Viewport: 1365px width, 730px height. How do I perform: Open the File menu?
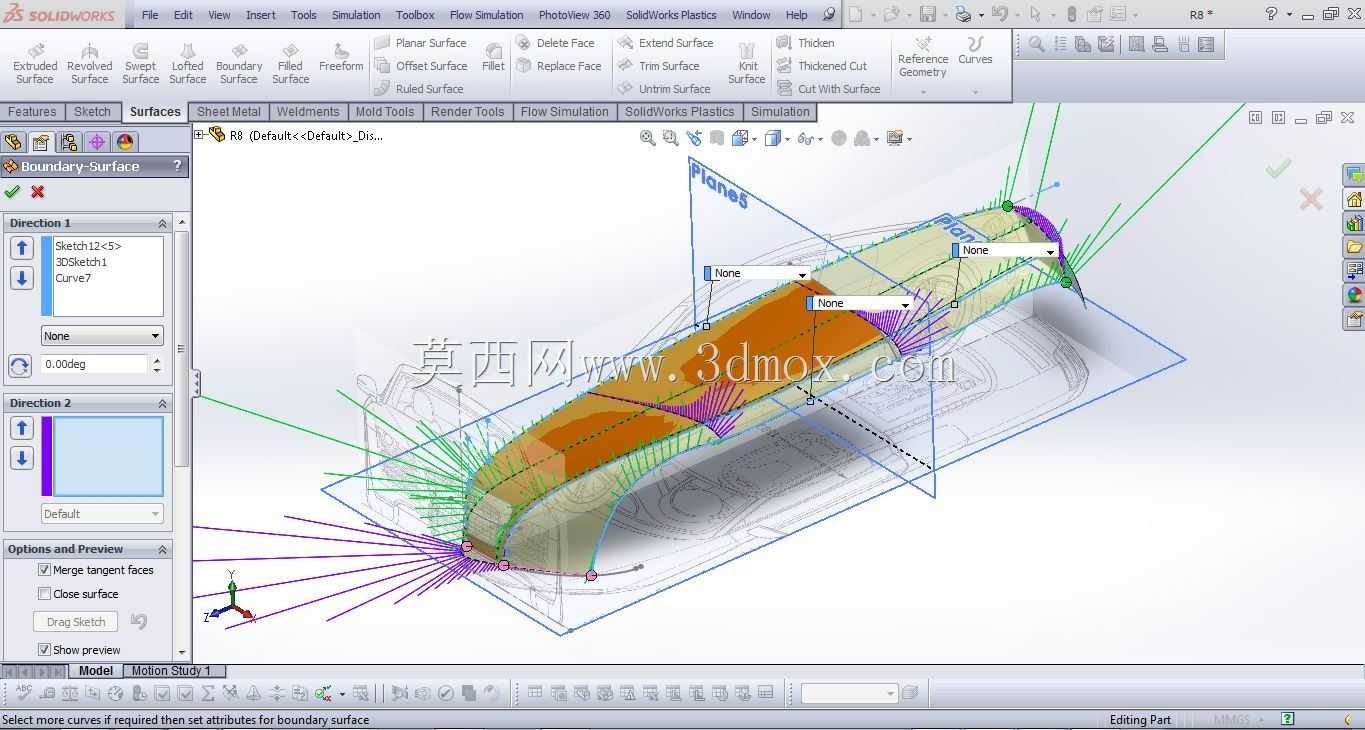tap(150, 15)
